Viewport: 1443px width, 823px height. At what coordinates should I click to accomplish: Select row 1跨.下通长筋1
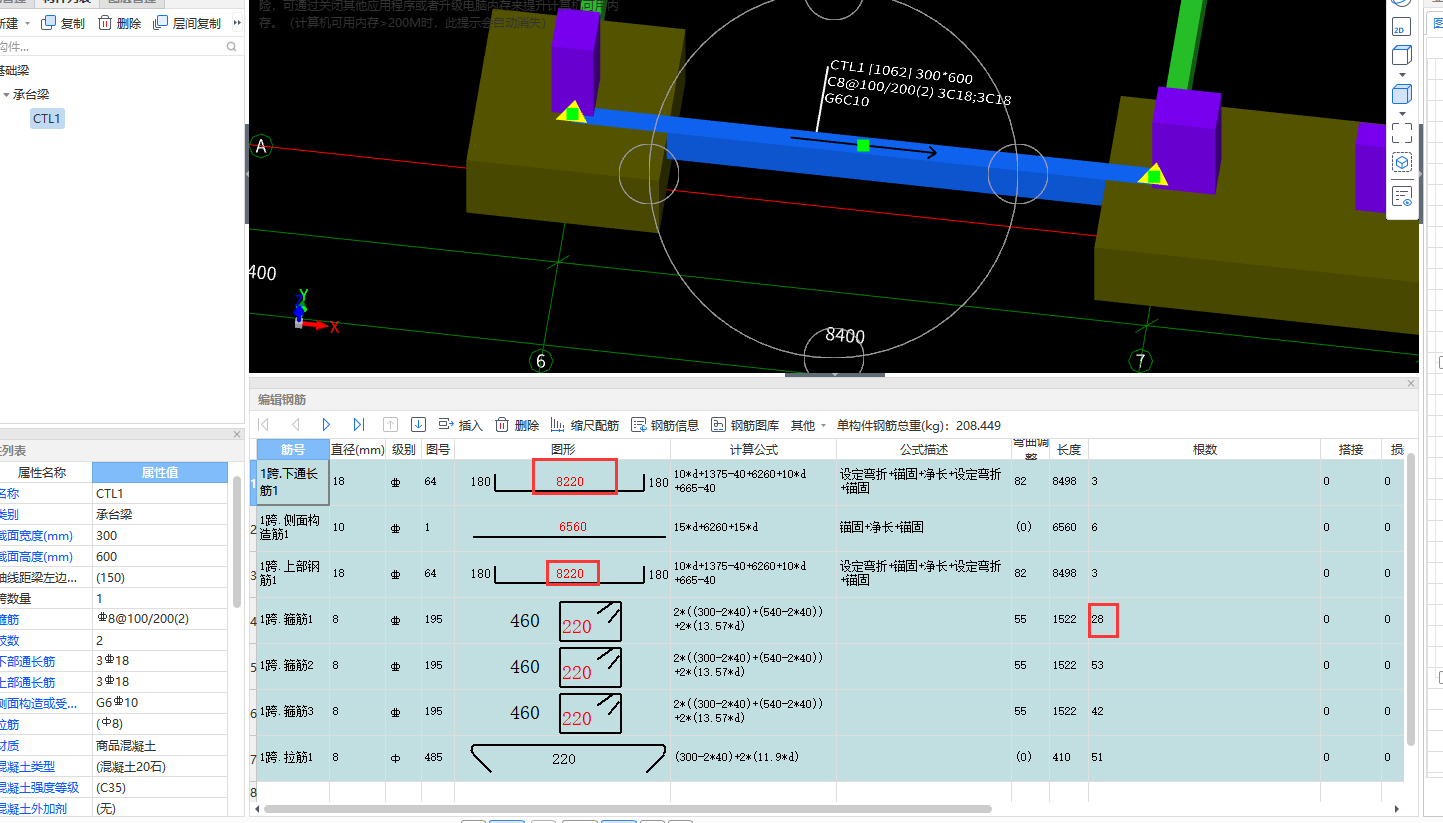coord(293,482)
